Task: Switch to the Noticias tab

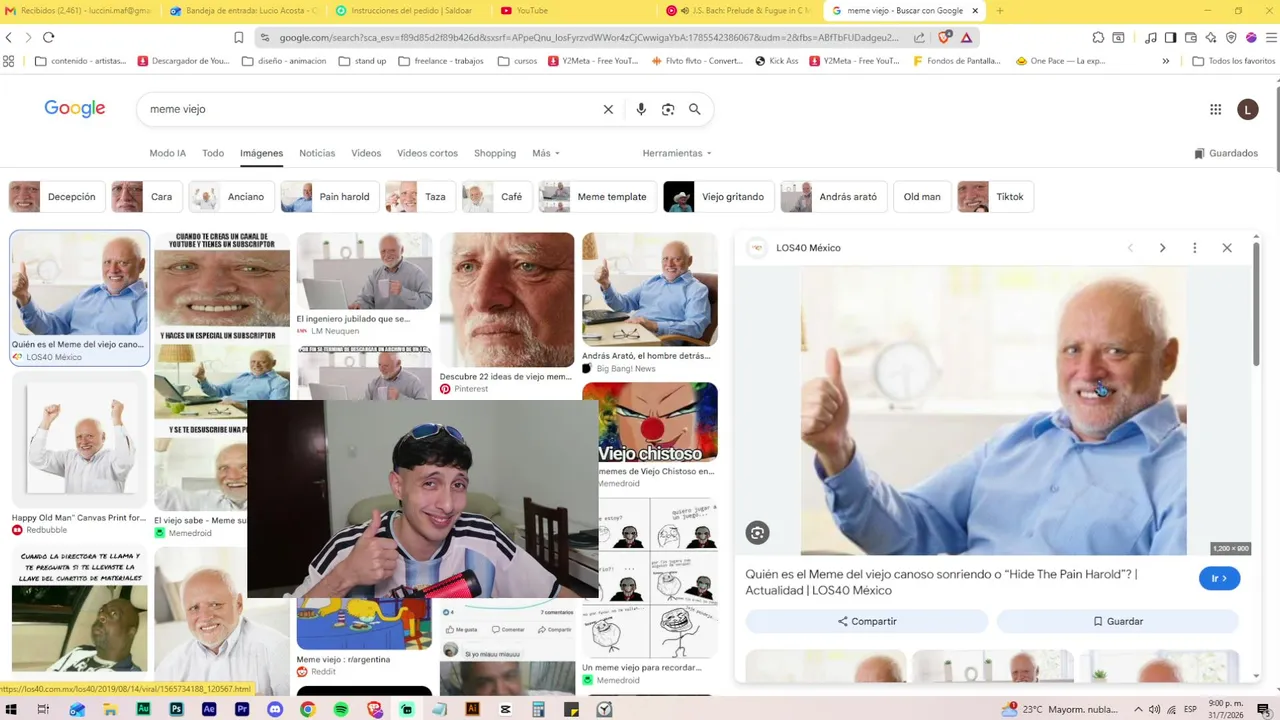Action: point(317,153)
